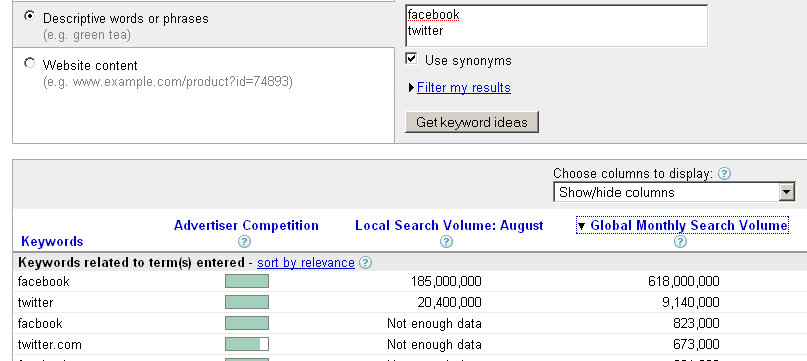Open Filter my results link
Screen dimensions: 807x361
pos(464,88)
